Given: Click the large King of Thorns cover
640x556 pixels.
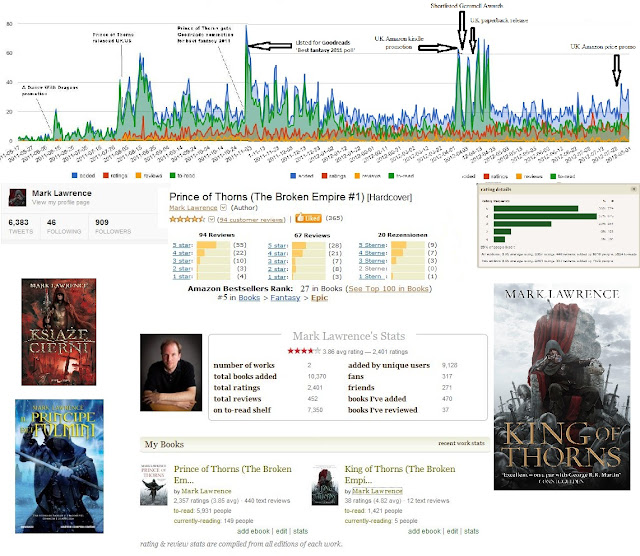Looking at the screenshot, I should click(562, 387).
